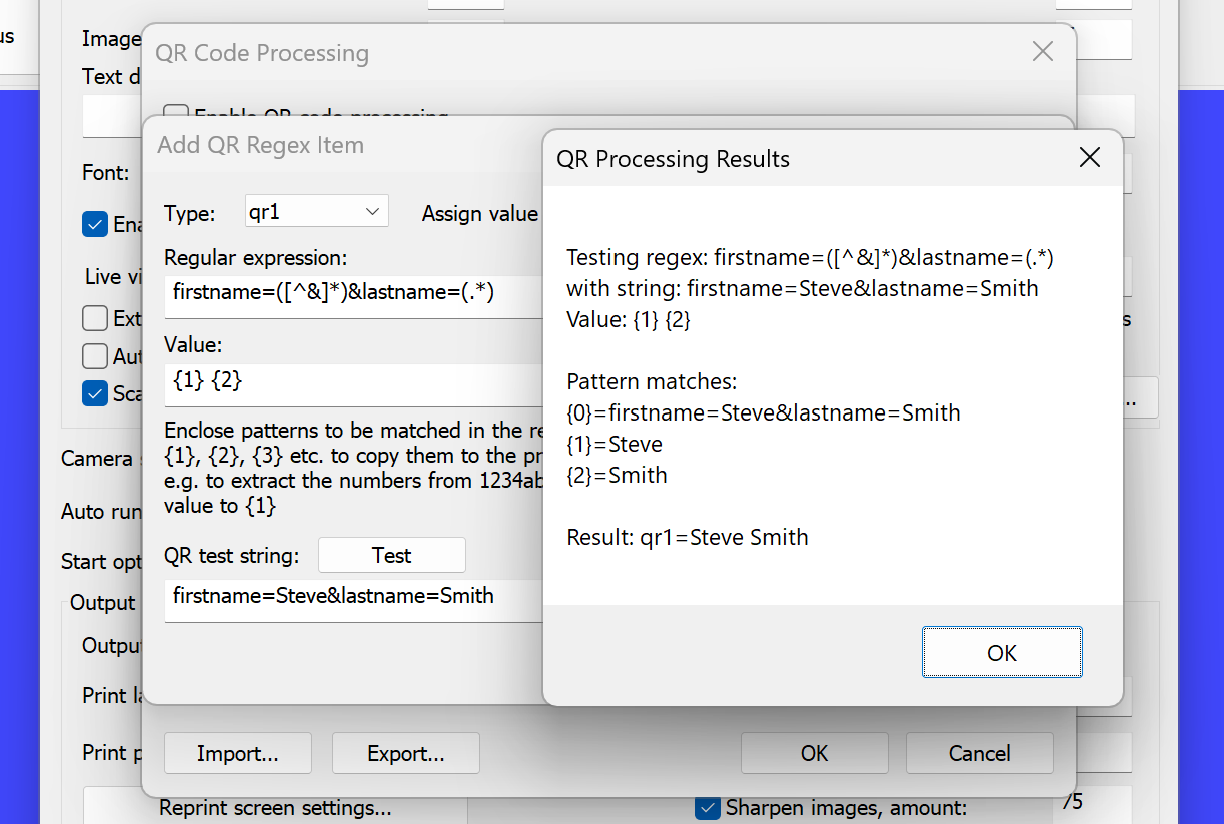
Task: Tick the unchecked 'Ext' checkbox
Action: 95,319
